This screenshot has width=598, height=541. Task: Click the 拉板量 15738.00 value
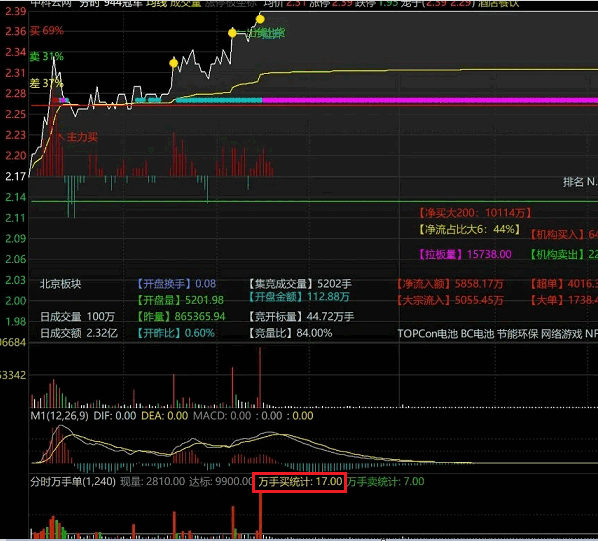[x=465, y=254]
